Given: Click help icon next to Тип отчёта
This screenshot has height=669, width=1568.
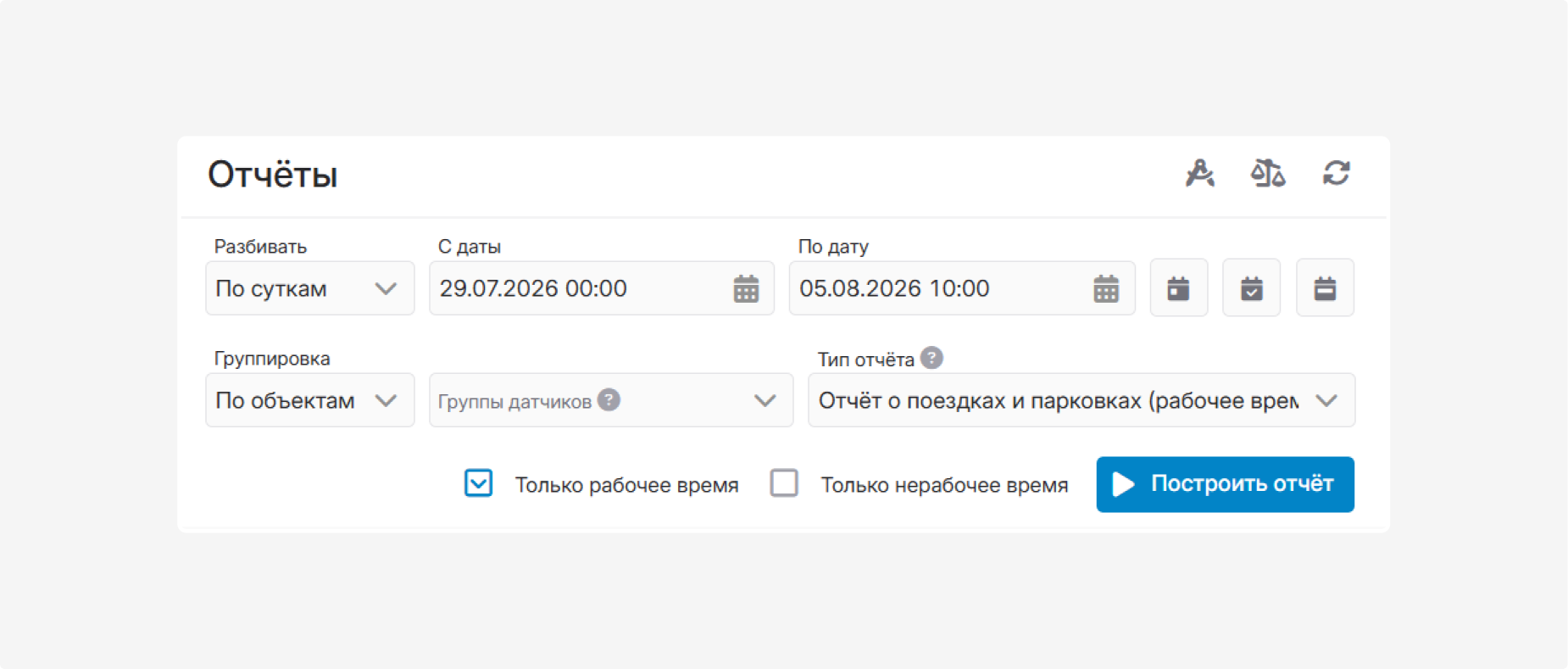Looking at the screenshot, I should point(931,358).
